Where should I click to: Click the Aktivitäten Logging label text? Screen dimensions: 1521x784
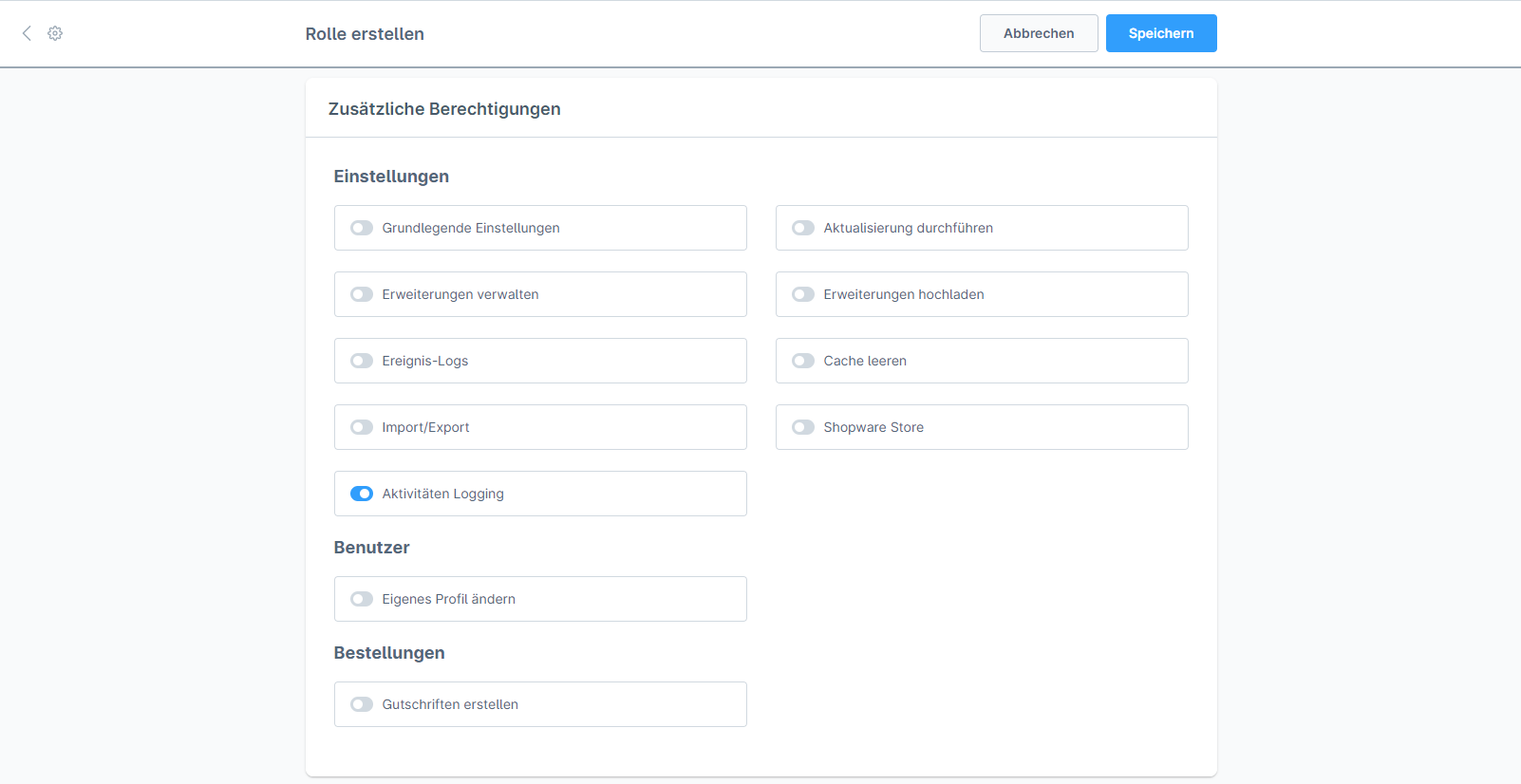(443, 494)
